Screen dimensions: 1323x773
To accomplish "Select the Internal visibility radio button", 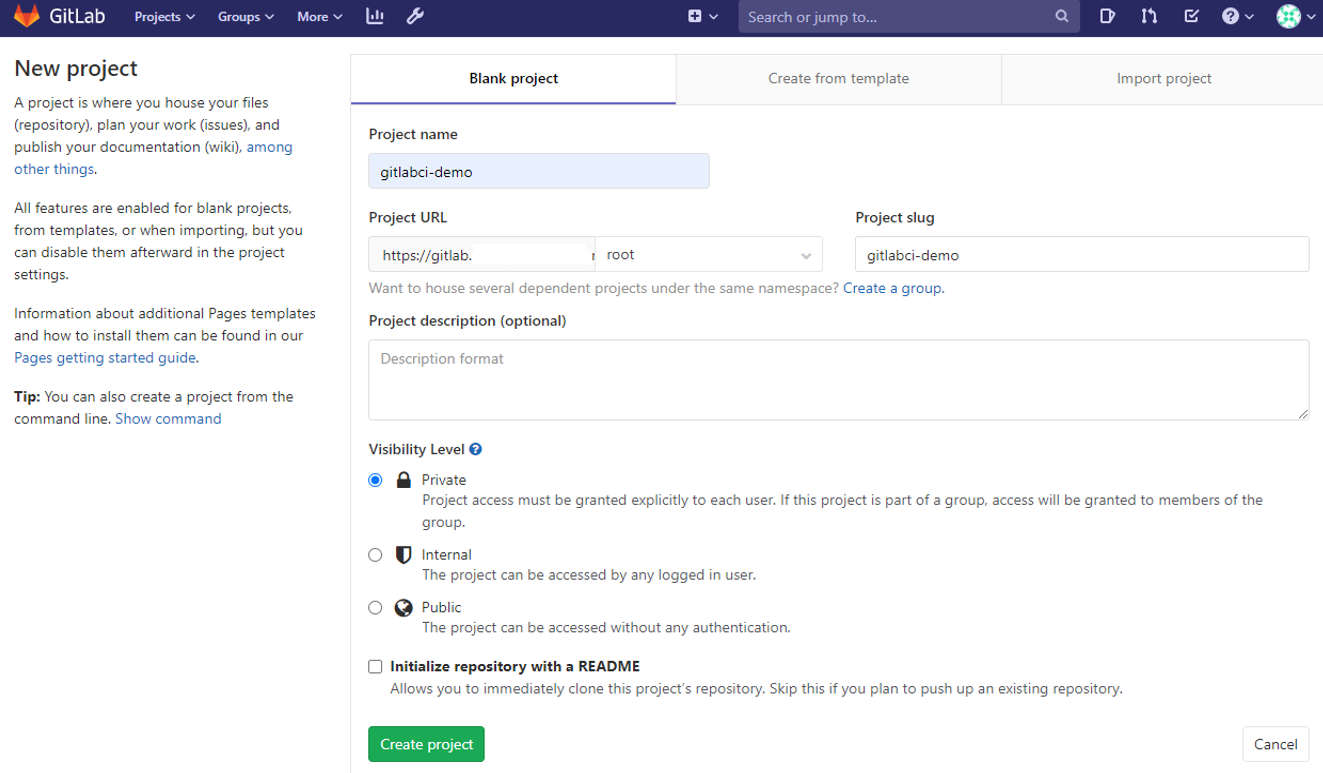I will pos(375,555).
